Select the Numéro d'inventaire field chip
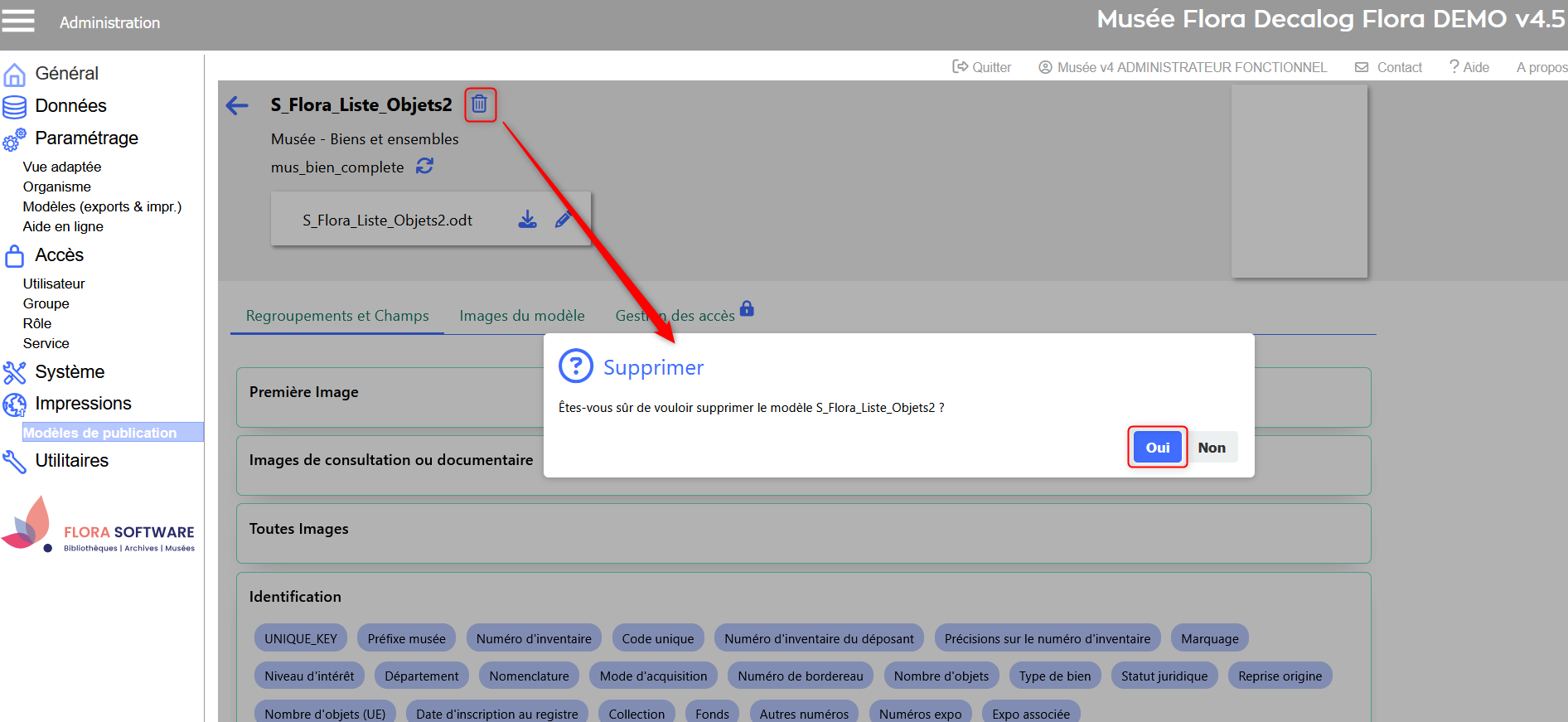The height and width of the screenshot is (722, 1568). pyautogui.click(x=534, y=639)
